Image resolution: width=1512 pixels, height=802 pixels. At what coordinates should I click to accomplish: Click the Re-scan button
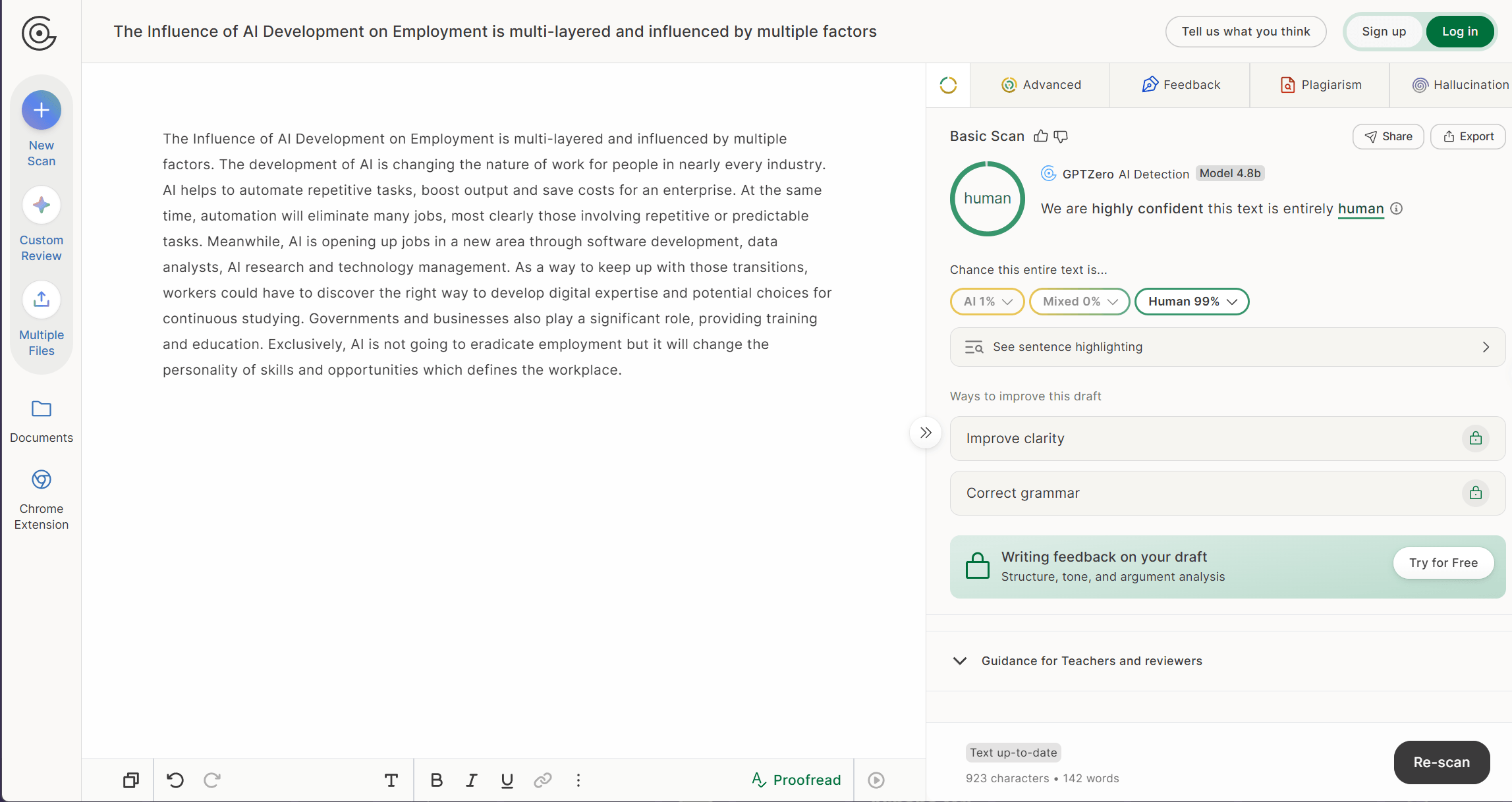pyautogui.click(x=1442, y=762)
